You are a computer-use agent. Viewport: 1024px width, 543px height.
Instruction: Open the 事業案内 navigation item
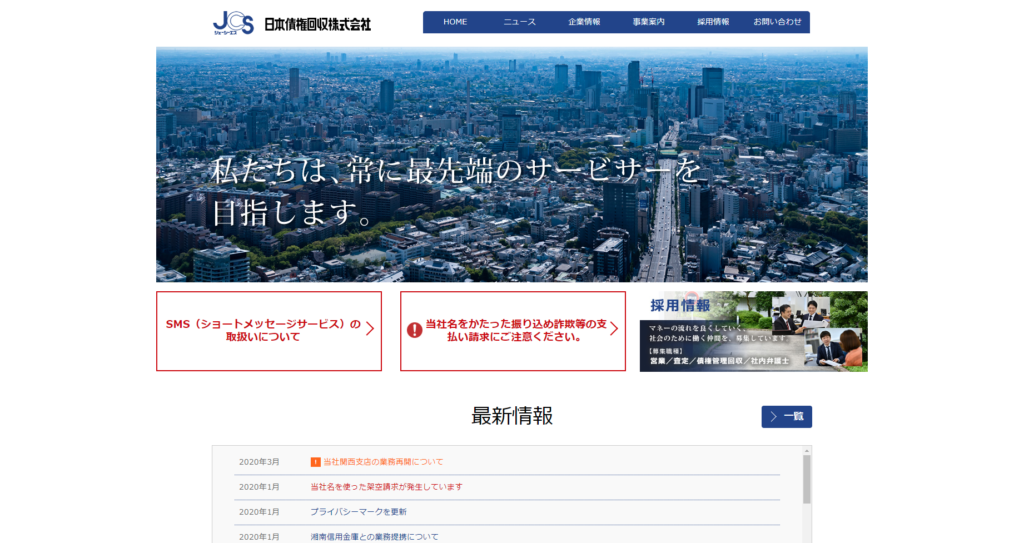(648, 22)
